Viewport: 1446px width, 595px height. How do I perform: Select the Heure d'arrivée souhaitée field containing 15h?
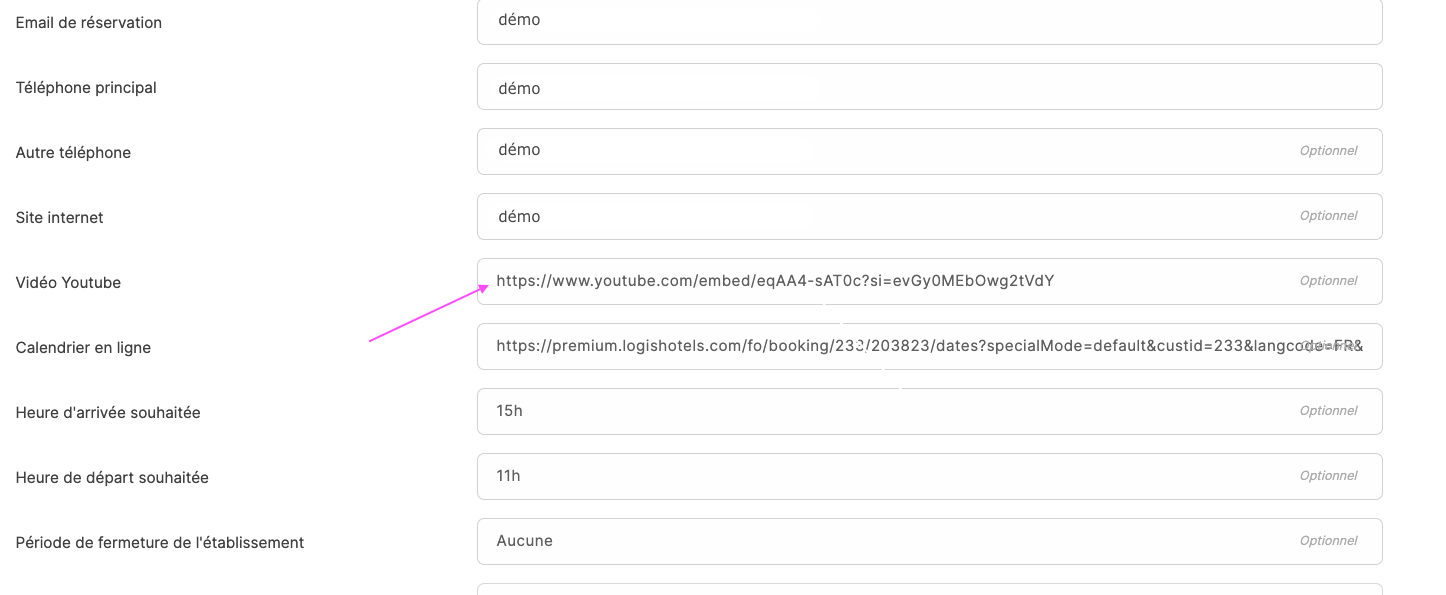coord(929,412)
